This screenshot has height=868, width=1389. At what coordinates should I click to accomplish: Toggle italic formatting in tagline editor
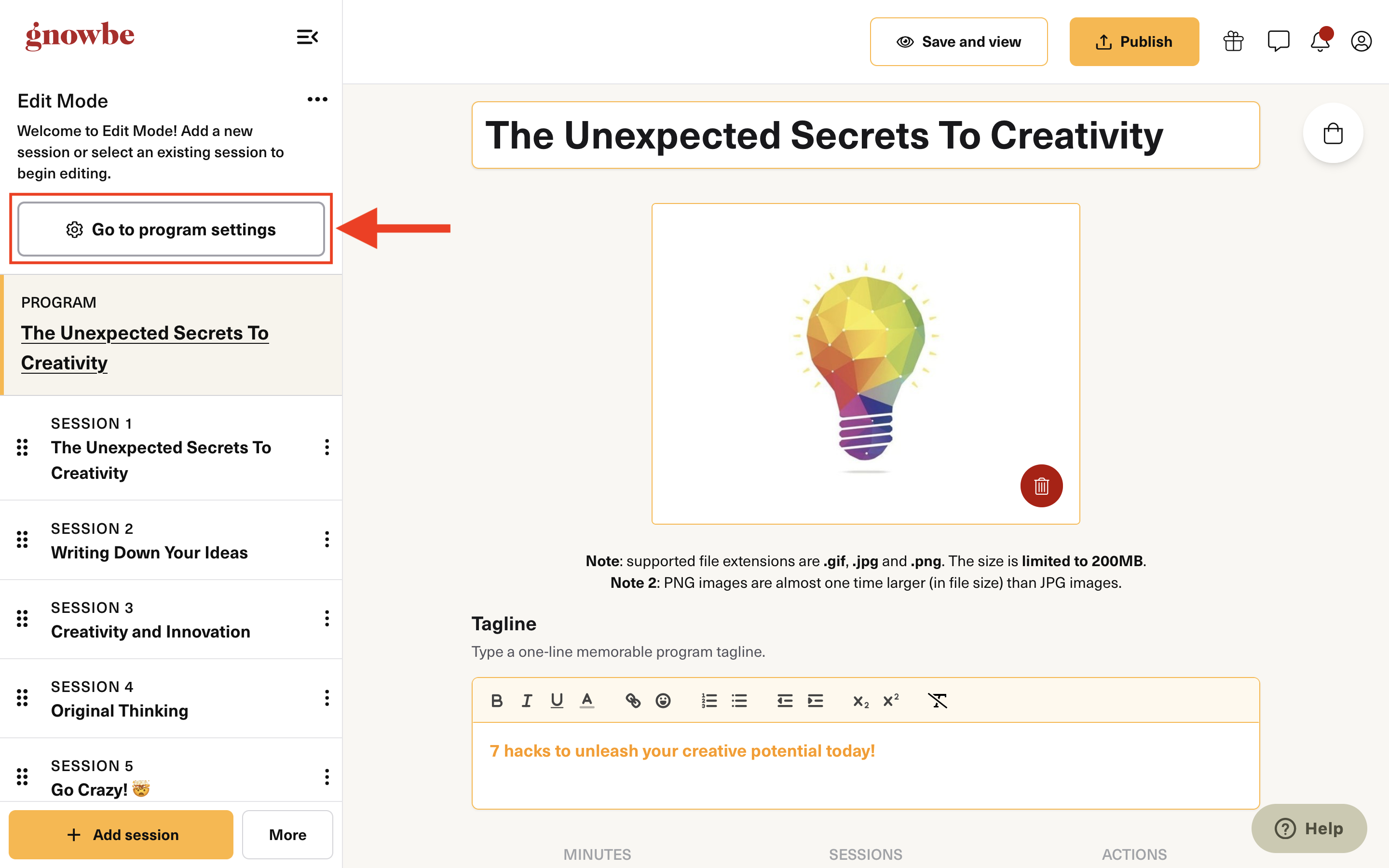point(527,701)
